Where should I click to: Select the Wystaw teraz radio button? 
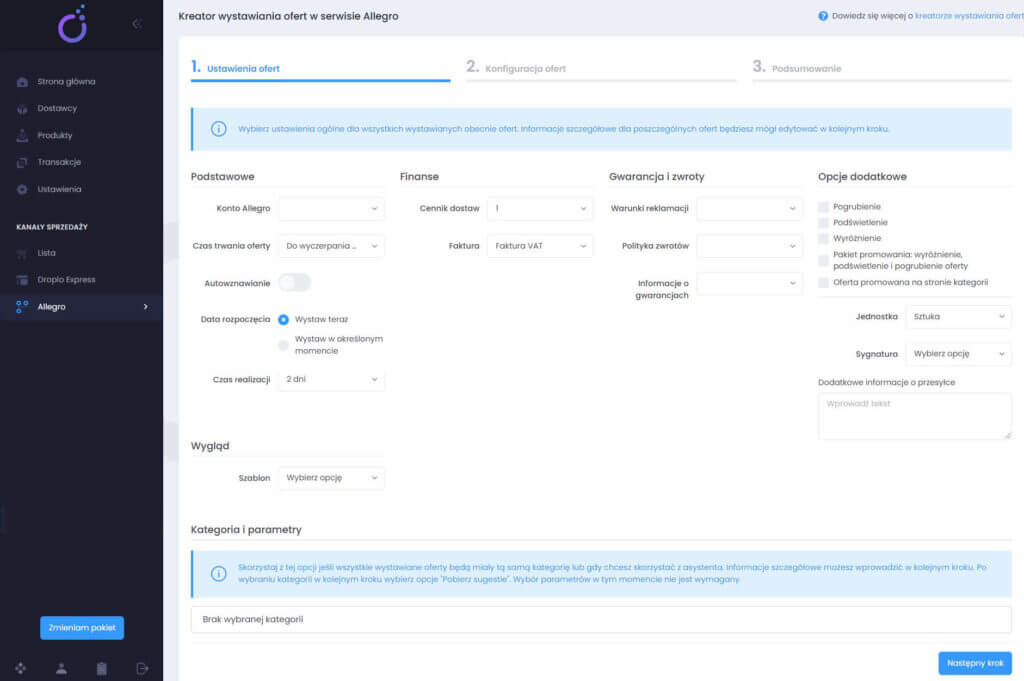(283, 320)
